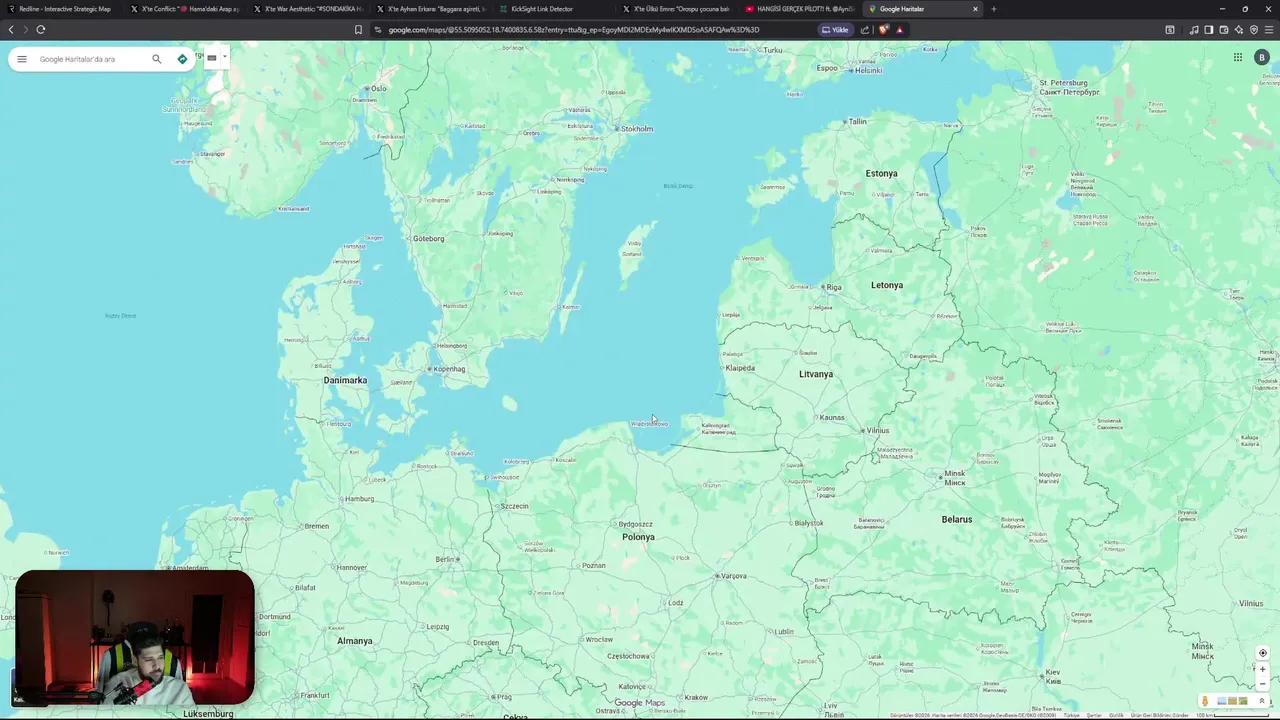
Task: Switch to X'te War Aesthetic tab
Action: [307, 9]
